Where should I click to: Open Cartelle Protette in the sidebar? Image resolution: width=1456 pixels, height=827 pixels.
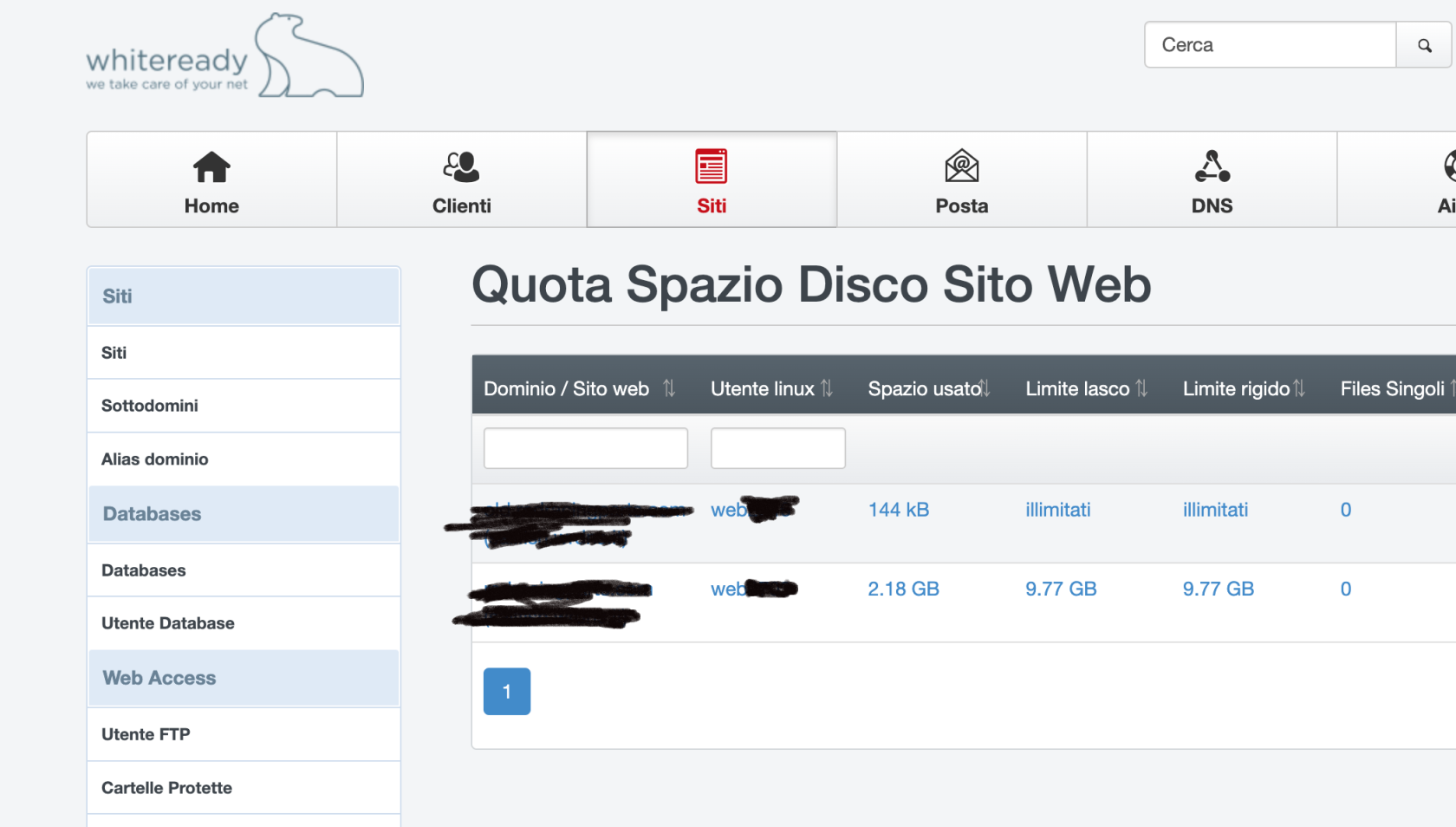click(x=244, y=788)
